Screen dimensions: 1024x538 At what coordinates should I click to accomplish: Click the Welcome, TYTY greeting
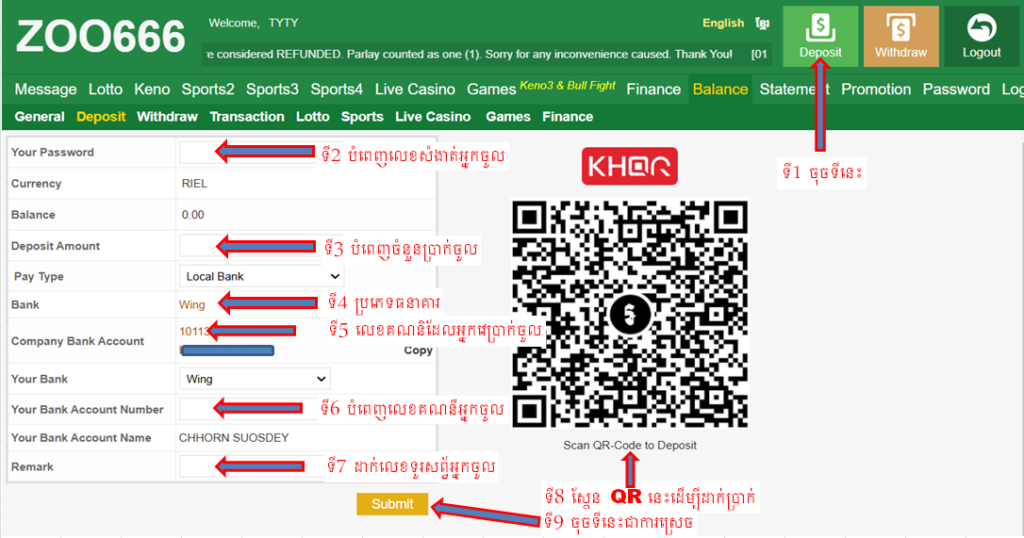coord(253,23)
